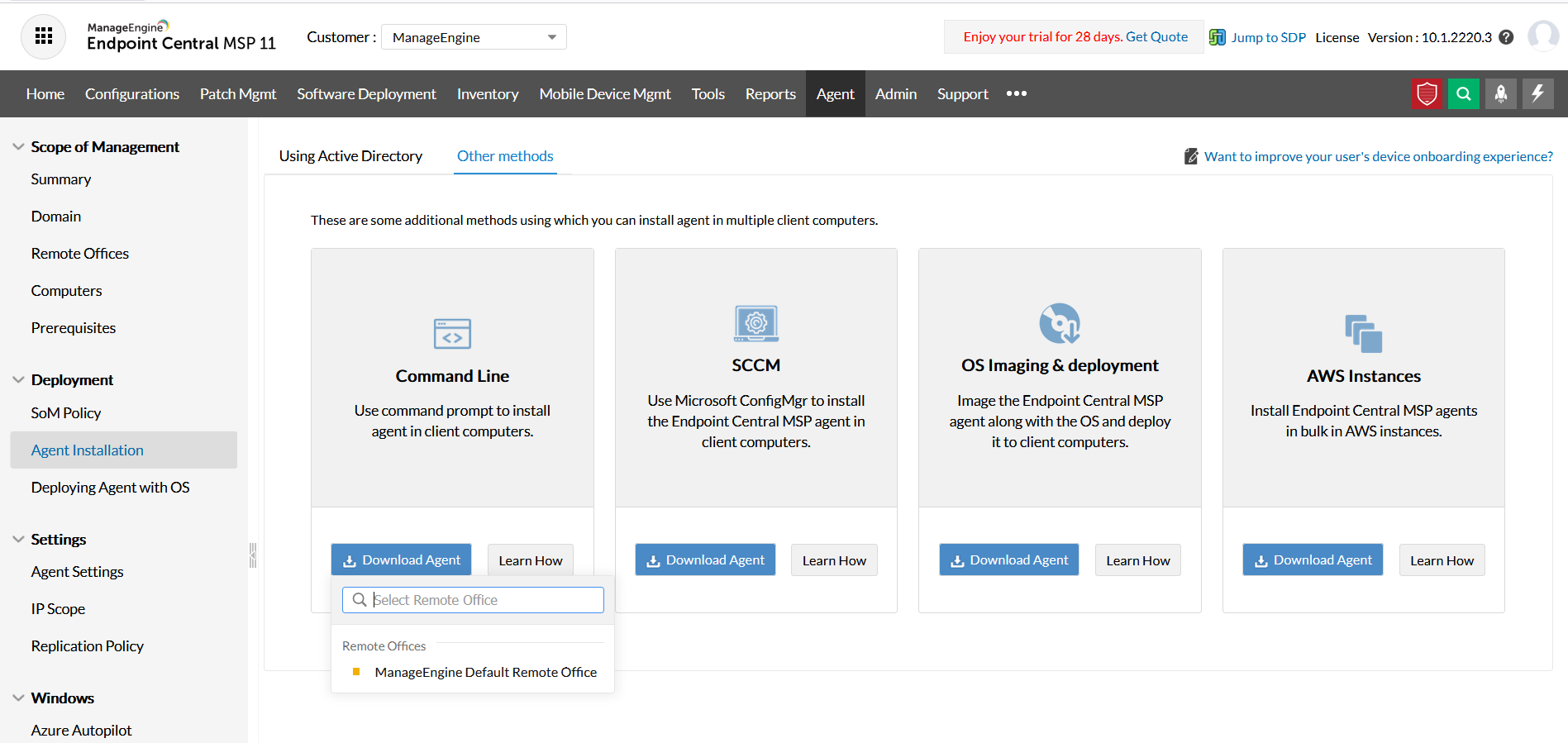This screenshot has height=743, width=1568.
Task: Open Domain in the sidebar
Action: tap(56, 217)
